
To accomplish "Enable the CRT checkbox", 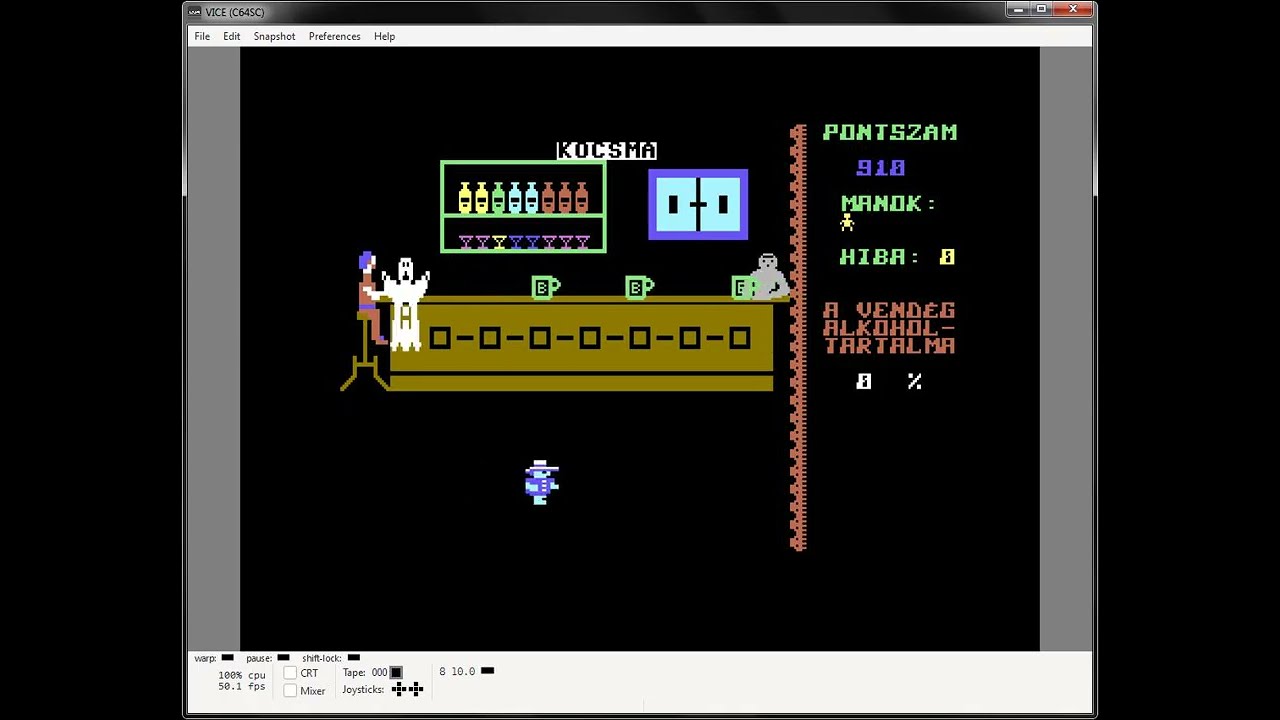I will point(290,673).
